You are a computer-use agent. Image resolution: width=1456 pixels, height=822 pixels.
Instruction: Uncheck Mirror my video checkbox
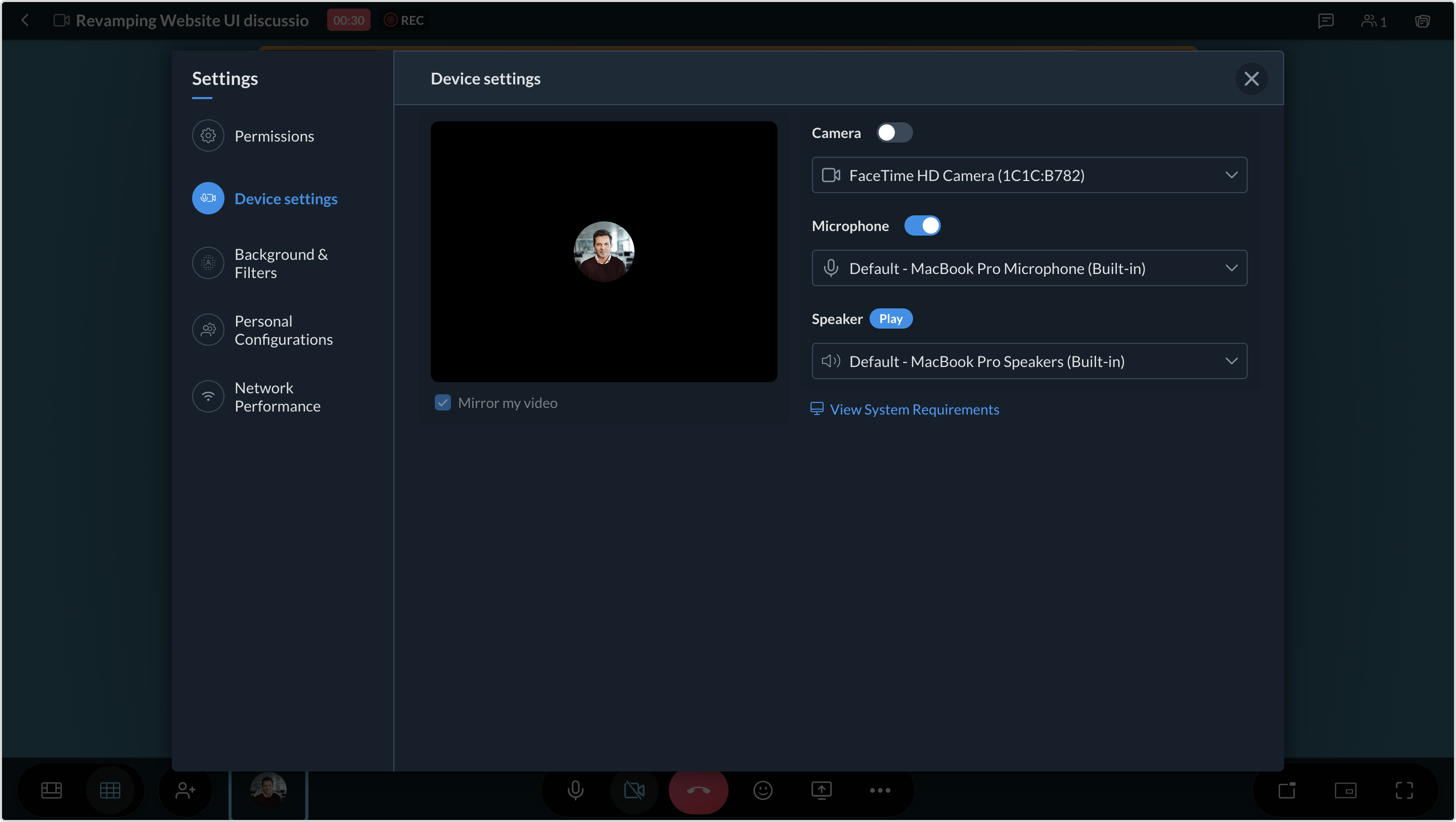(442, 402)
